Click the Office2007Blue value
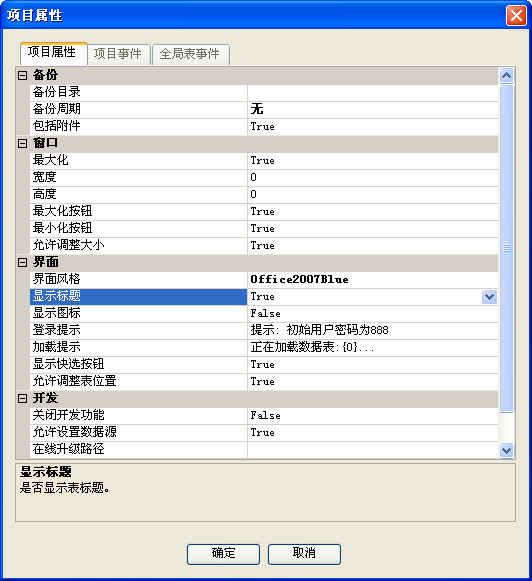 click(x=299, y=279)
